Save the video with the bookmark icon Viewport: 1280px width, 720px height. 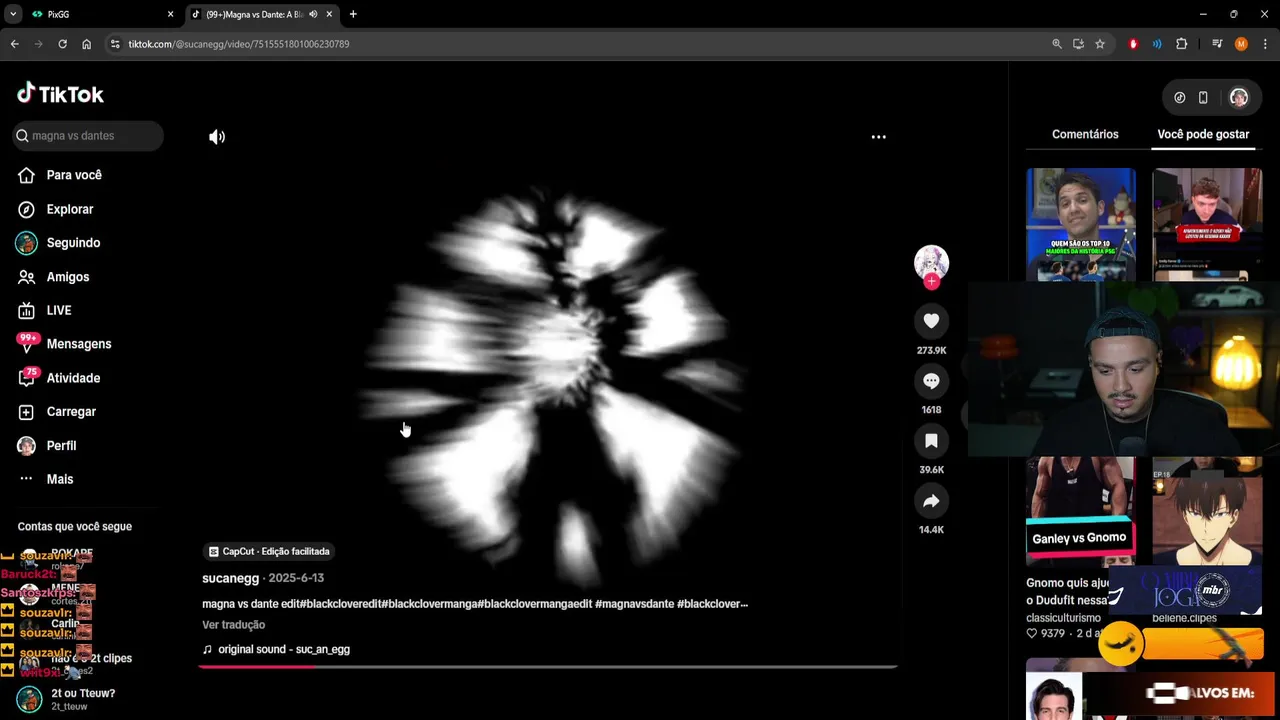click(x=931, y=441)
